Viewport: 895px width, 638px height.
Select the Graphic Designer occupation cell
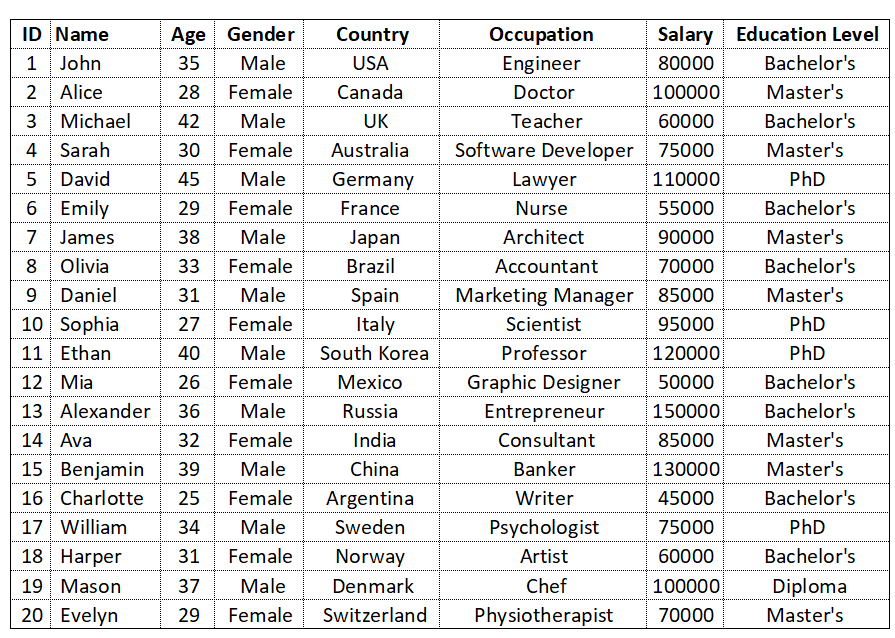pyautogui.click(x=543, y=382)
